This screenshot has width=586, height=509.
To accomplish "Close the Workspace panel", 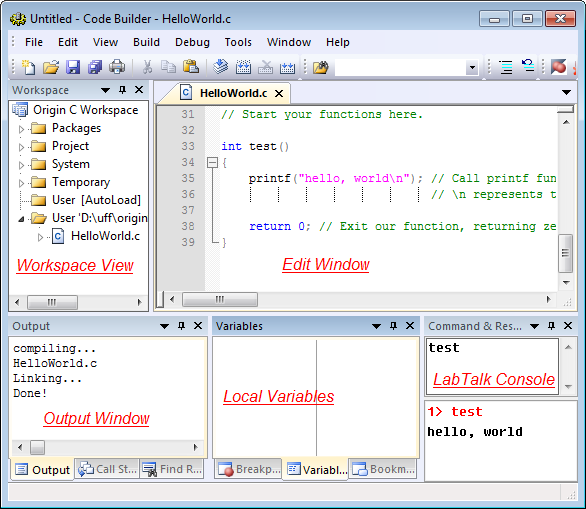I will 139,90.
